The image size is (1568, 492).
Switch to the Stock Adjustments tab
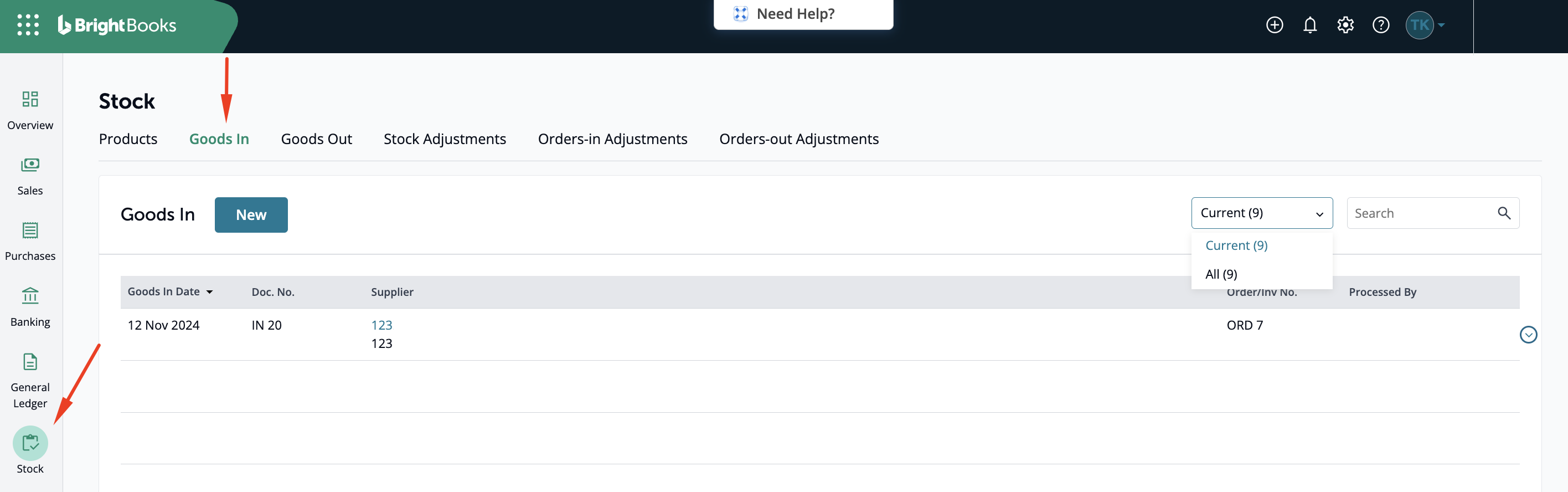(x=445, y=139)
